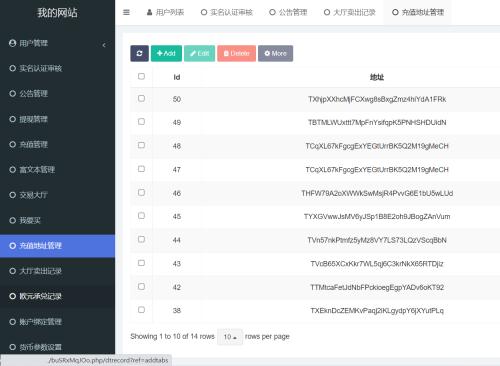The image size is (500, 366).
Task: Click the address cell in row Id 44
Action: [377, 240]
